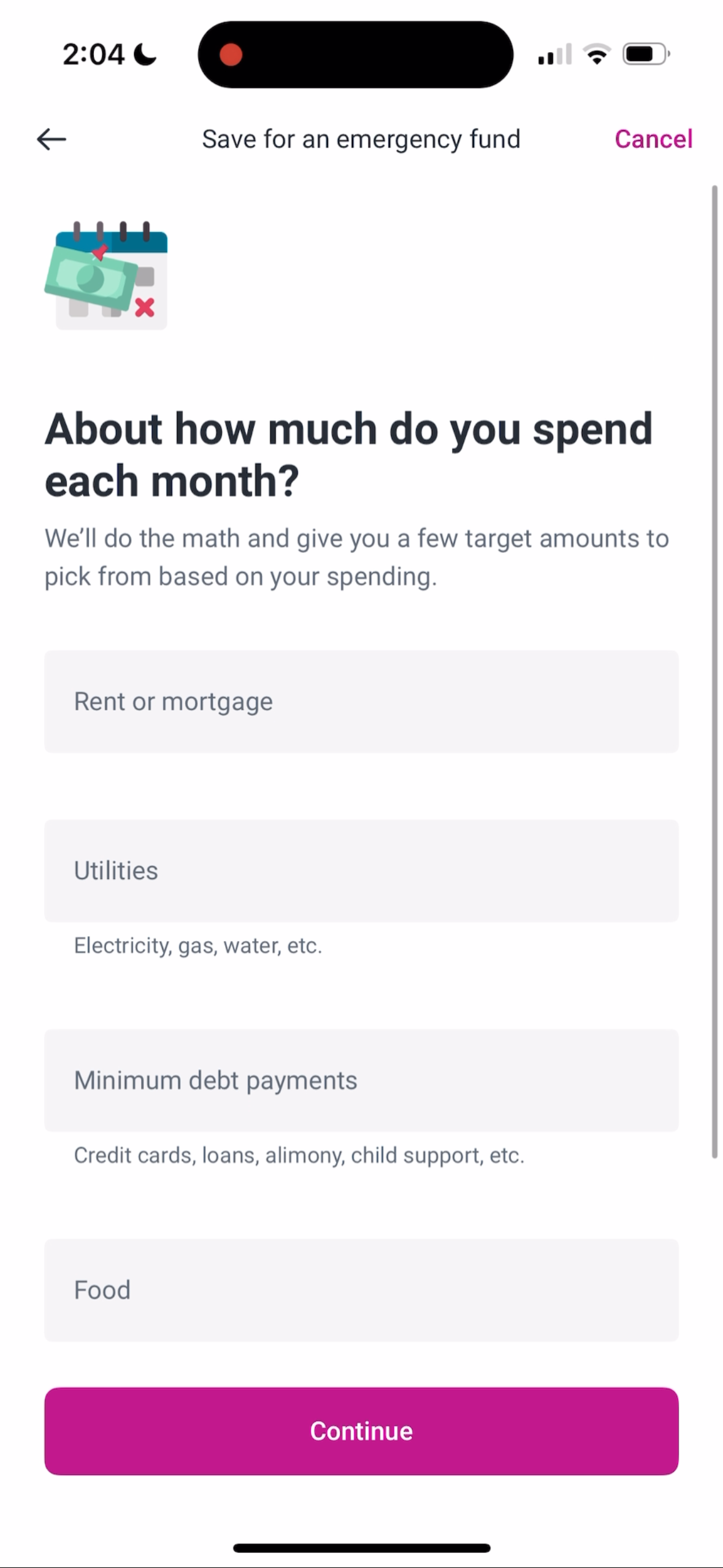Tap the 'Credit cards, loans, alimony' hint text
Screen dimensions: 723x1568
[299, 1155]
